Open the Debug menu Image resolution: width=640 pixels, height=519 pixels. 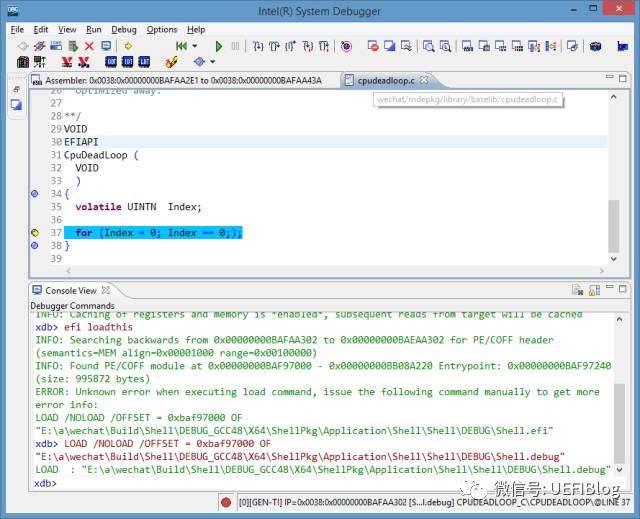(124, 30)
